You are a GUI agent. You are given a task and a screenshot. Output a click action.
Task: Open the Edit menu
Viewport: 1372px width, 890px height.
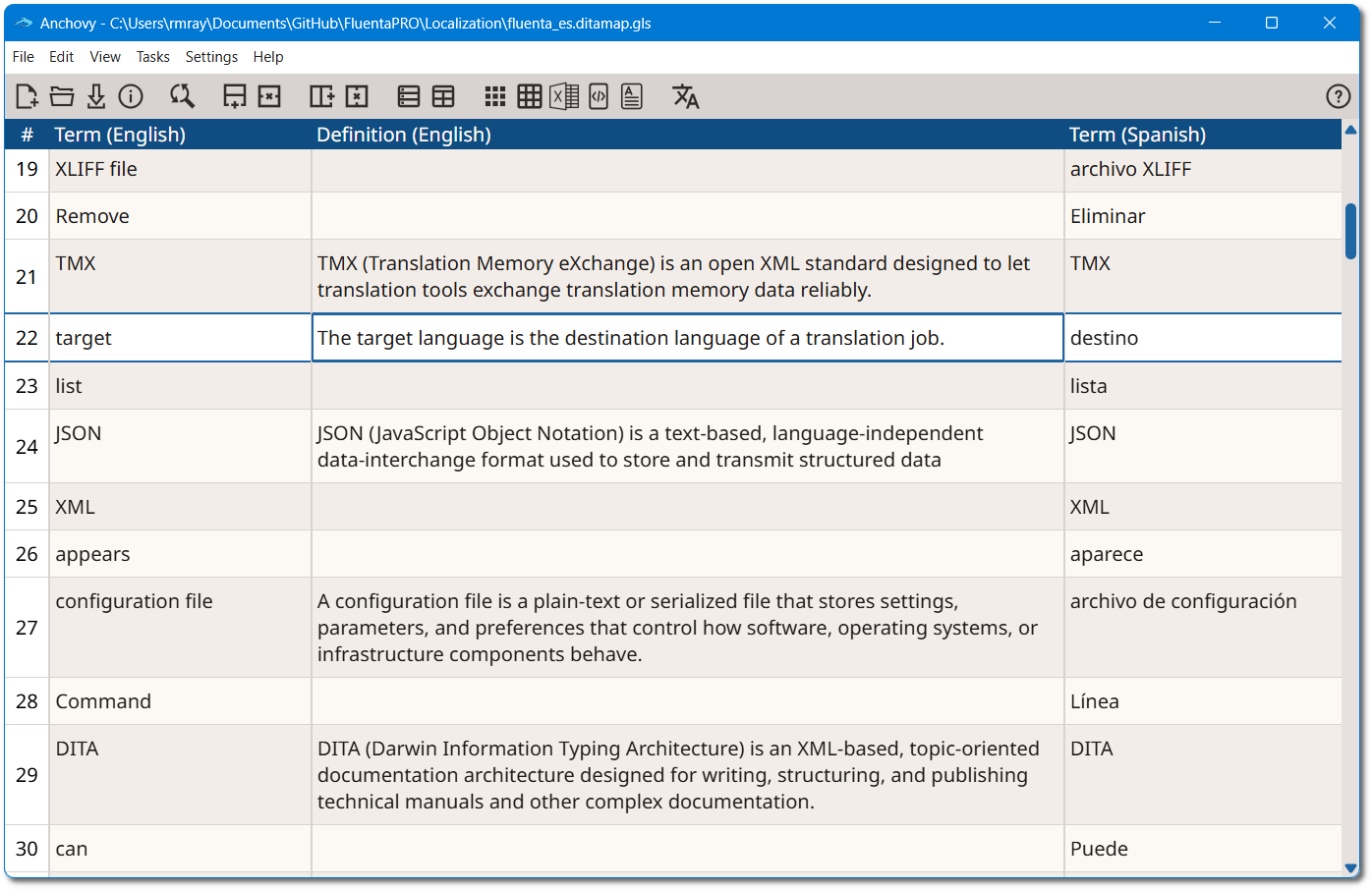[x=62, y=57]
